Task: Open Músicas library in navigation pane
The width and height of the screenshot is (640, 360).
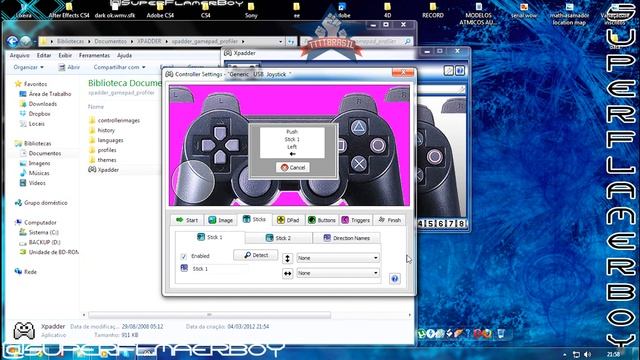Action: (35, 173)
